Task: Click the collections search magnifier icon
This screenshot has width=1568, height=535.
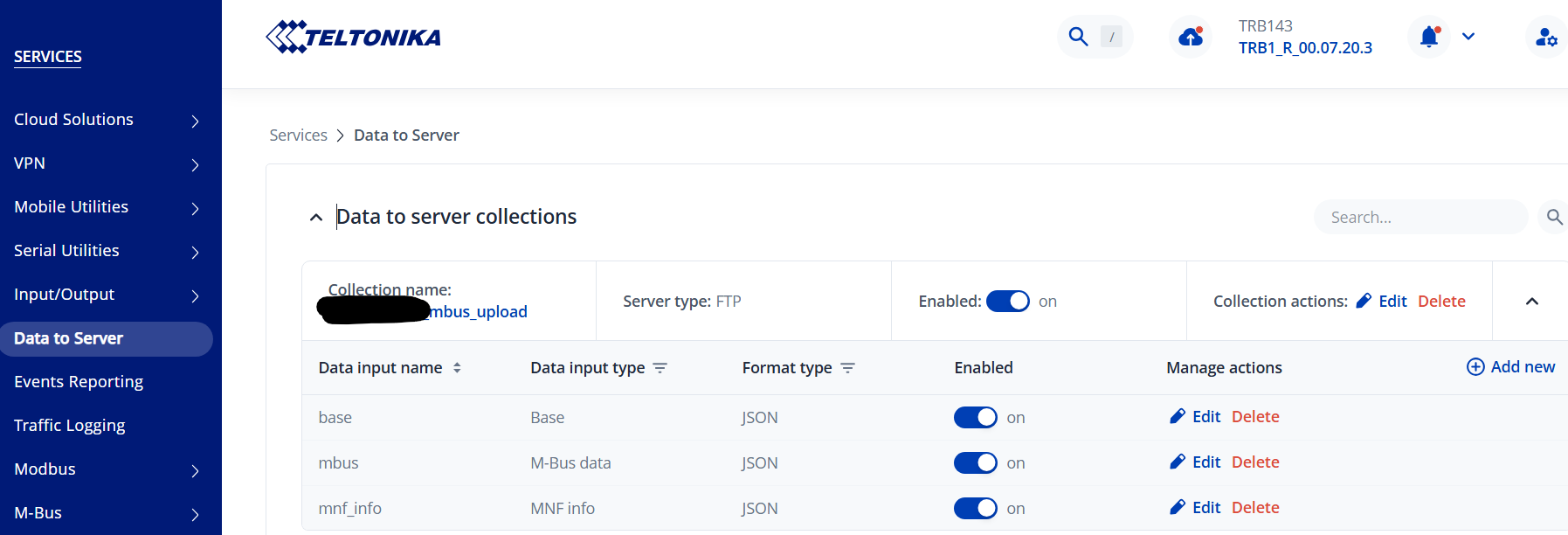Action: coord(1554,217)
